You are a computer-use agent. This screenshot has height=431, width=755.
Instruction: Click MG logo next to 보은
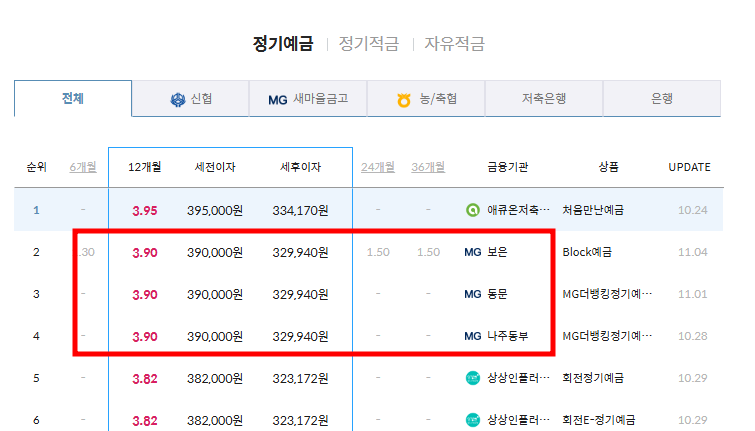pyautogui.click(x=473, y=252)
